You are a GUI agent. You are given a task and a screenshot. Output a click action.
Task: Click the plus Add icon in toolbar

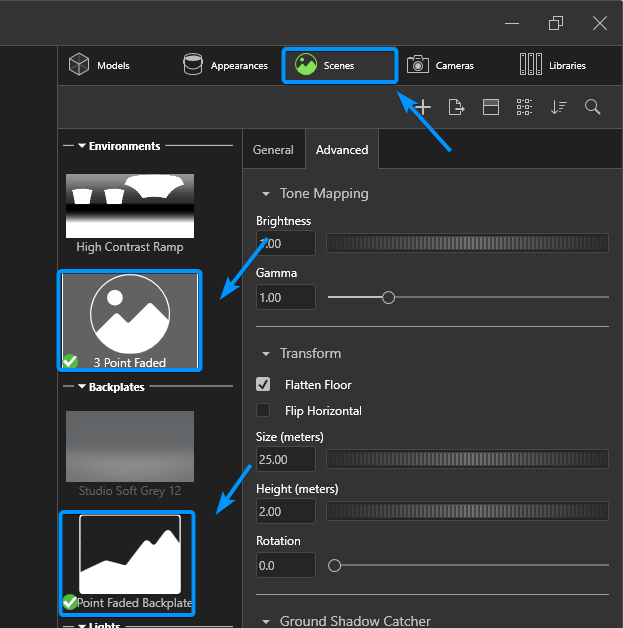[x=423, y=107]
